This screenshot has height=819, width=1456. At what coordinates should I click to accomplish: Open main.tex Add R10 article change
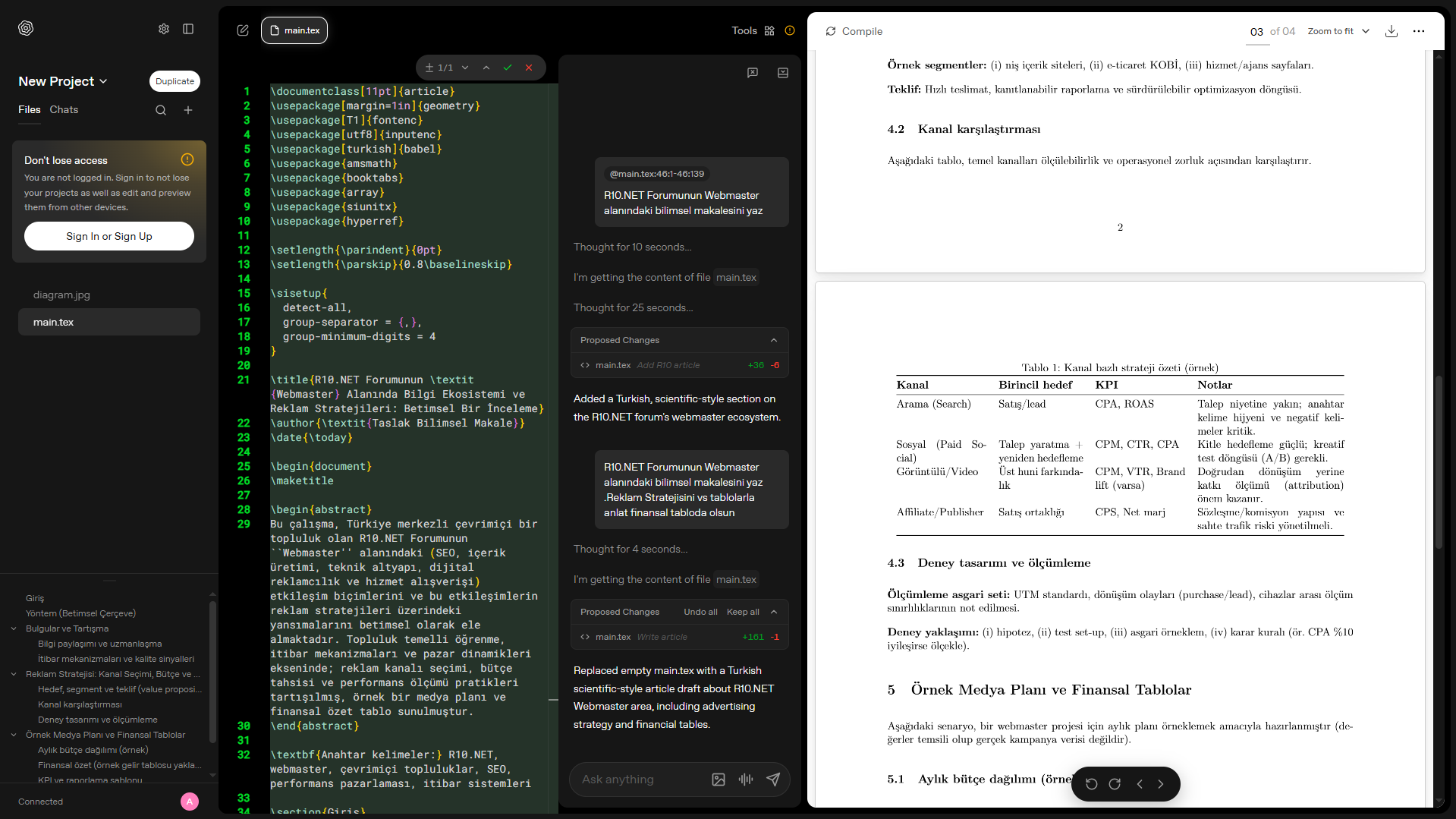point(680,365)
